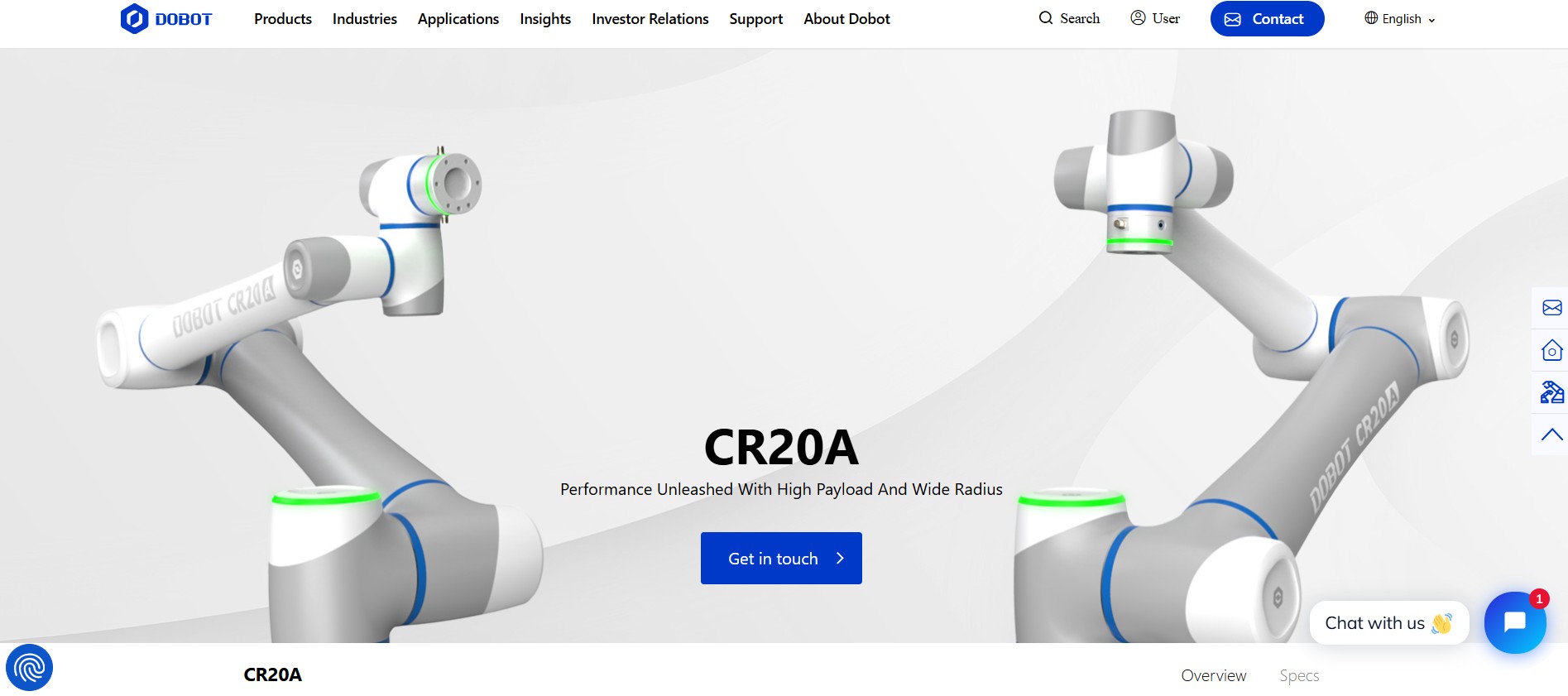Open Investor Relations menu
Viewport: 1568px width, 696px height.
pos(650,18)
